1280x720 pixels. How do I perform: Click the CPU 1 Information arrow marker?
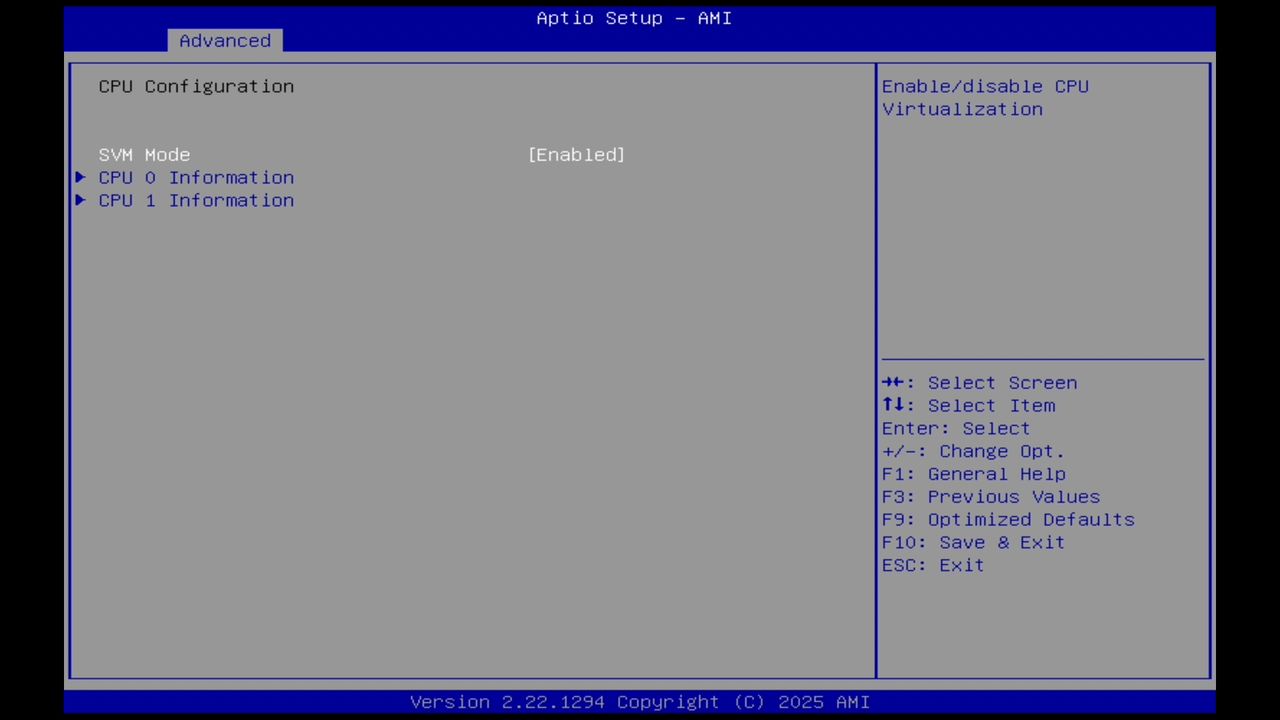[x=80, y=200]
